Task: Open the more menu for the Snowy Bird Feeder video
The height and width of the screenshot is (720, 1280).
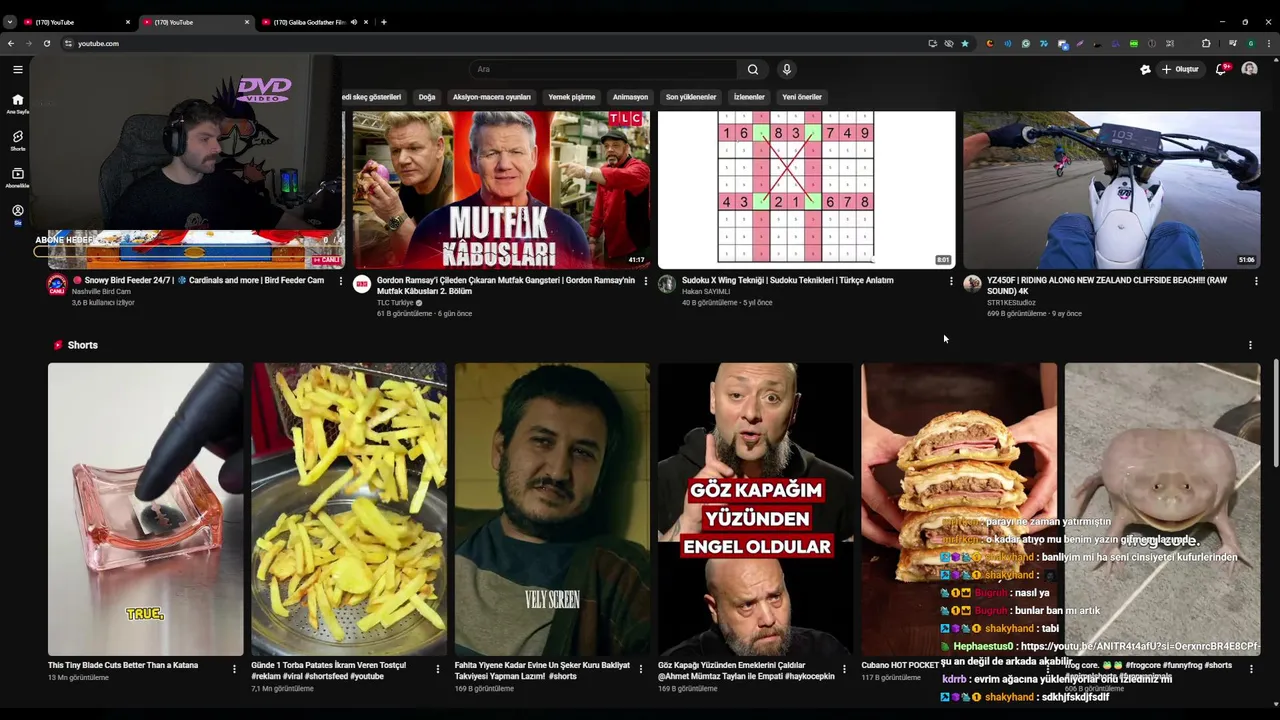Action: point(340,281)
